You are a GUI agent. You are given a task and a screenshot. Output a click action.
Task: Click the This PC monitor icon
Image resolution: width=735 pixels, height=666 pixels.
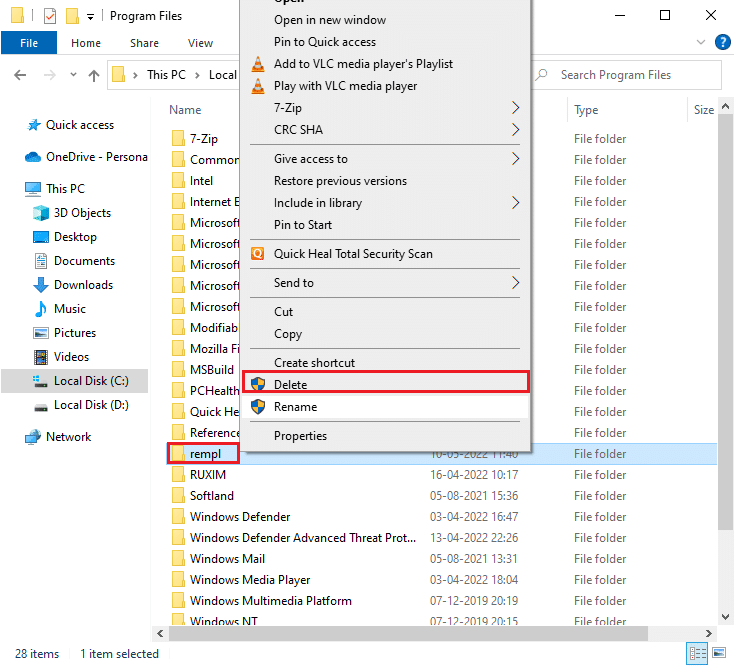click(x=33, y=189)
